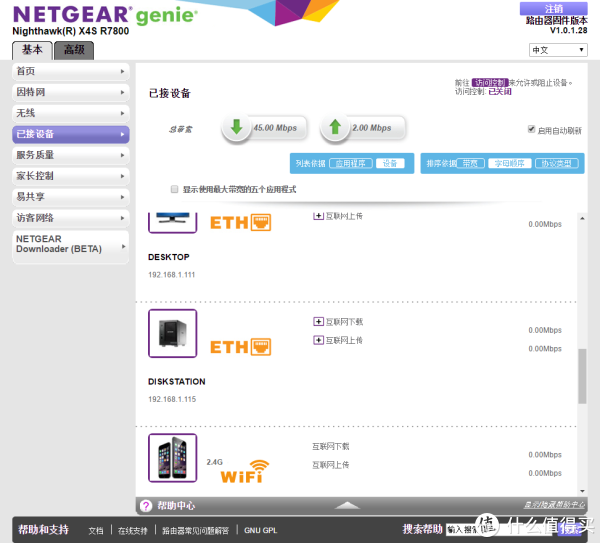
Task: Switch to the 高级 tab
Action: [74, 50]
